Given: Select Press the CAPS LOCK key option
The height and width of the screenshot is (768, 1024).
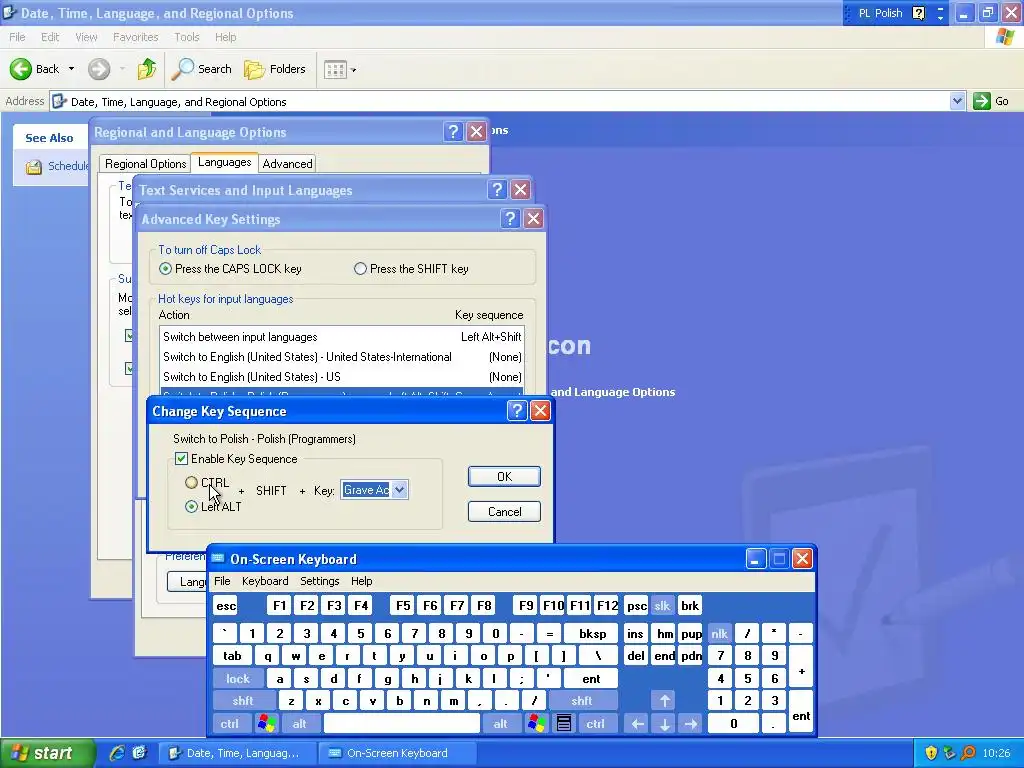Looking at the screenshot, I should 165,268.
